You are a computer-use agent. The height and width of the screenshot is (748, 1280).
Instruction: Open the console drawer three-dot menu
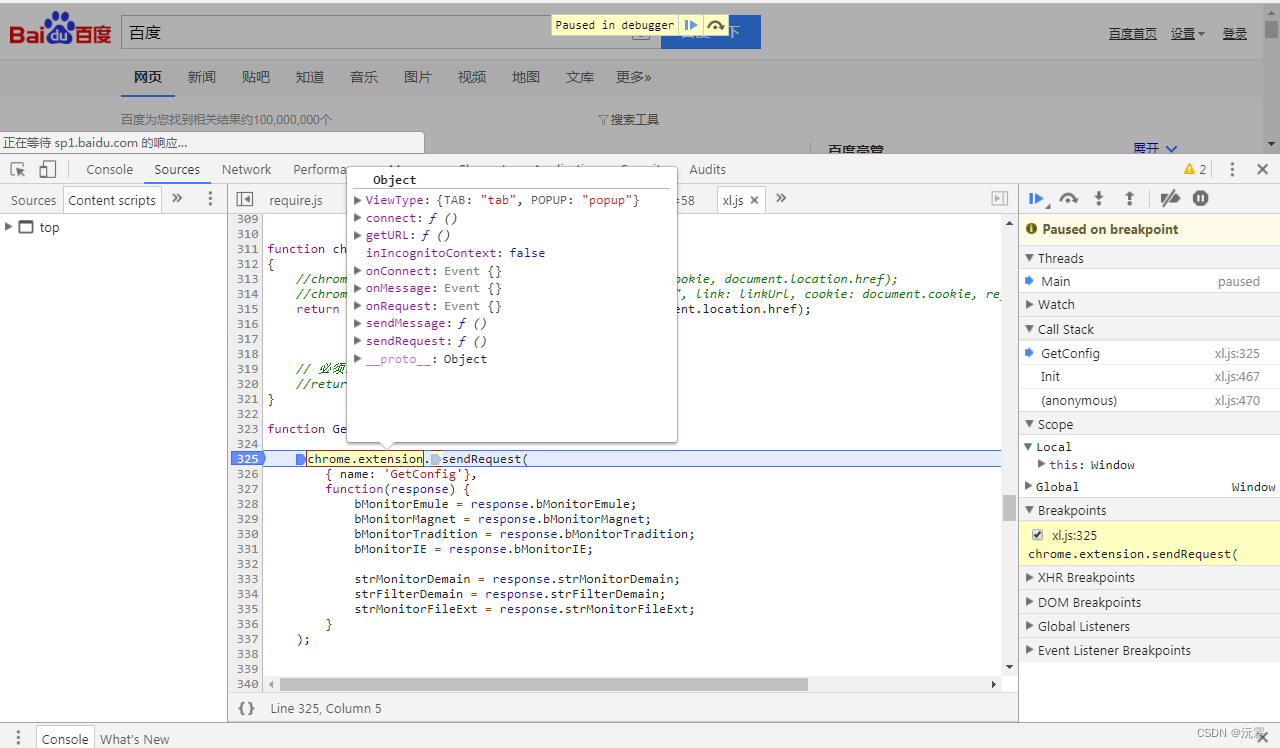point(17,738)
